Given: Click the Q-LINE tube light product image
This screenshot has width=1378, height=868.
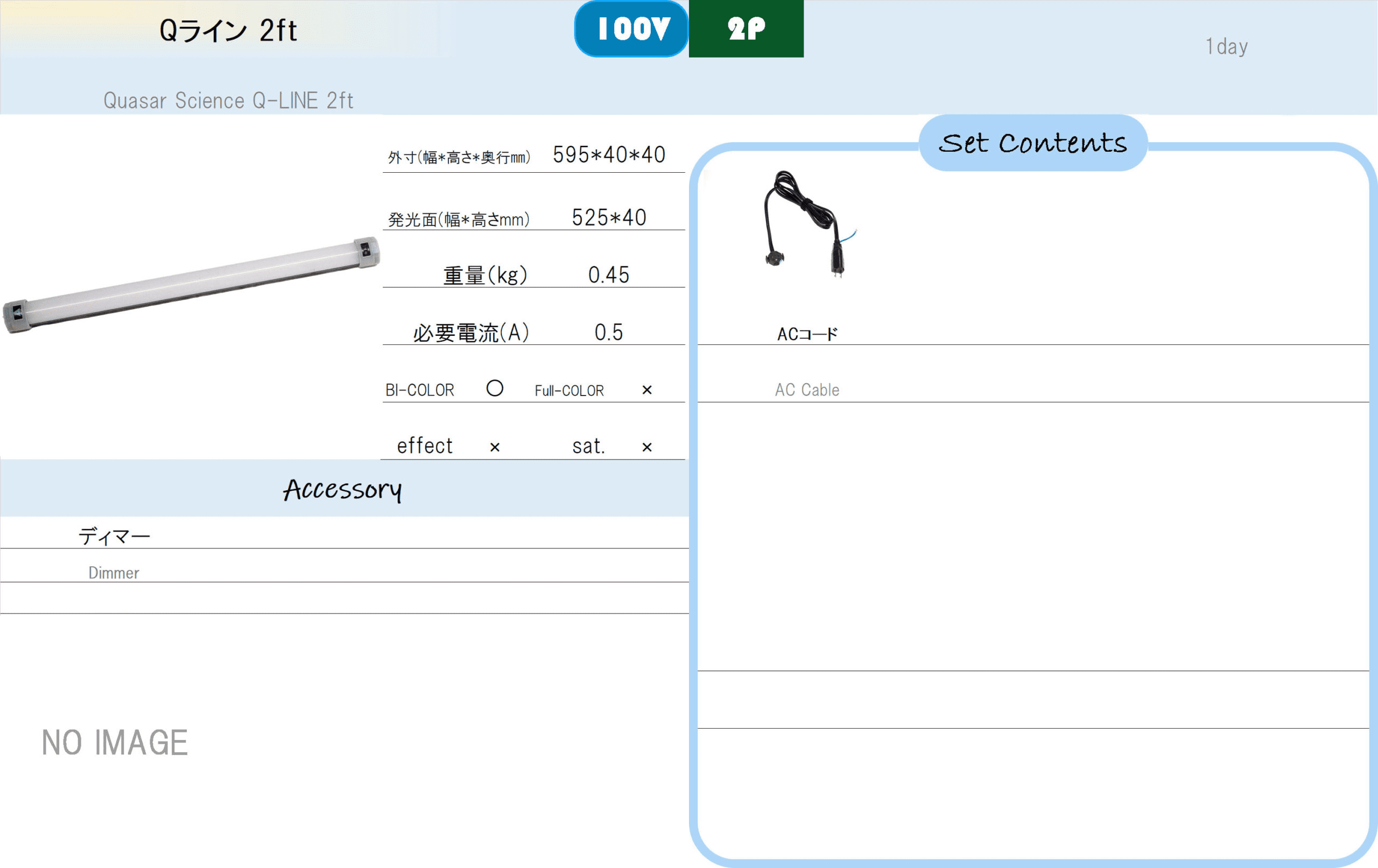Looking at the screenshot, I should pos(191,285).
